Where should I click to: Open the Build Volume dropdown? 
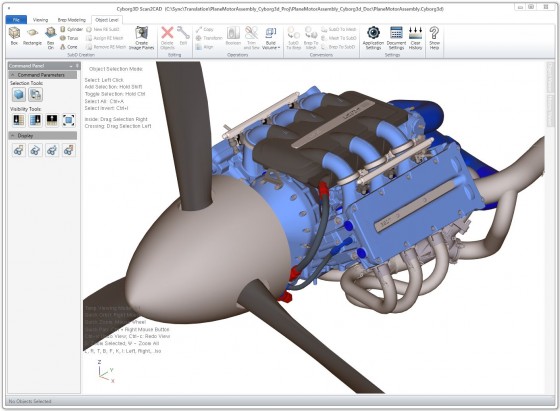click(x=271, y=37)
